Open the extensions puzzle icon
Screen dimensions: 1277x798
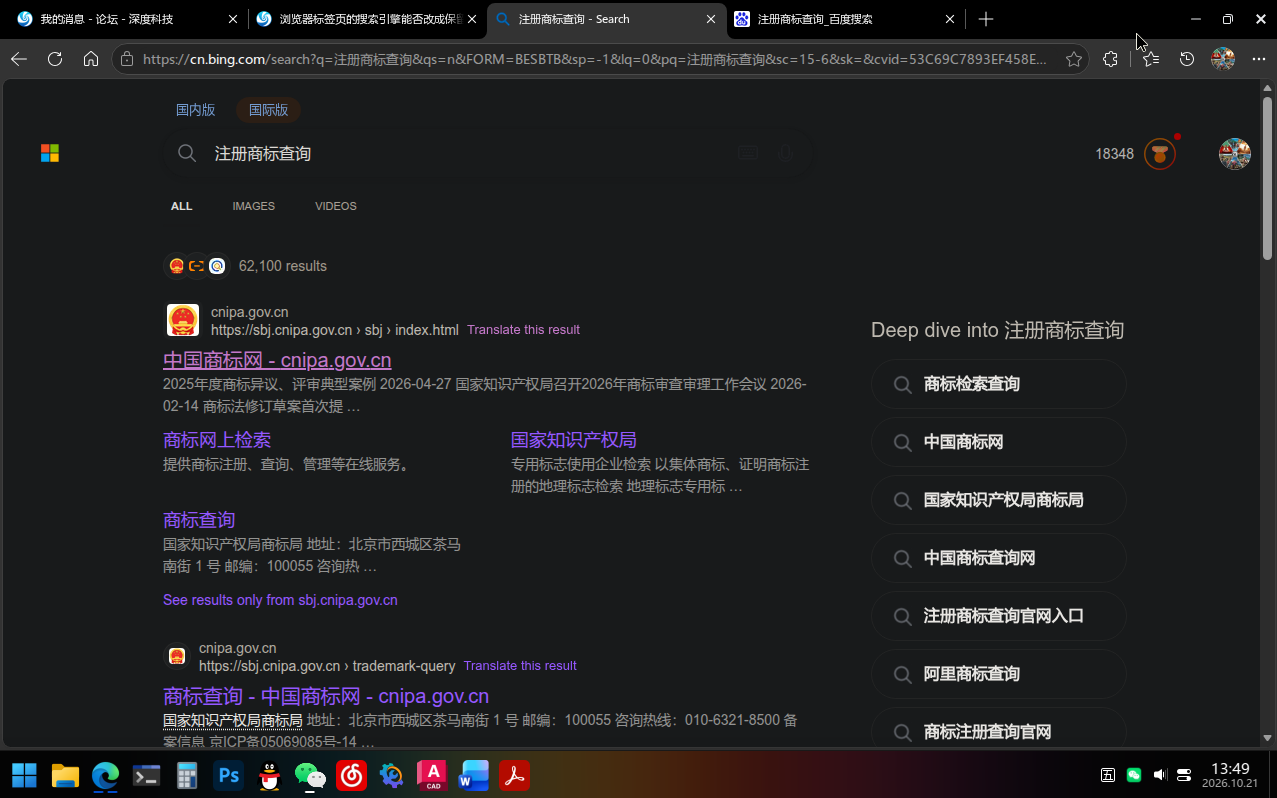click(1110, 59)
